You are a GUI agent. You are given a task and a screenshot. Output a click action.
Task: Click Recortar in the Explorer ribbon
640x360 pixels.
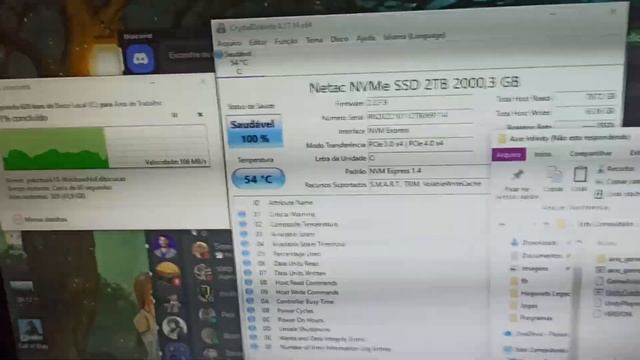pyautogui.click(x=616, y=169)
